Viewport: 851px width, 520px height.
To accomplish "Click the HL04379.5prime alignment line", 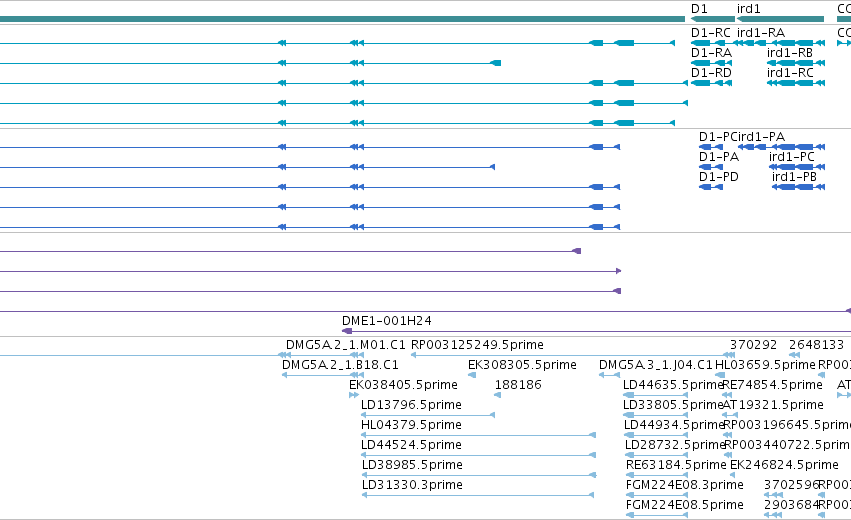I will [479, 435].
